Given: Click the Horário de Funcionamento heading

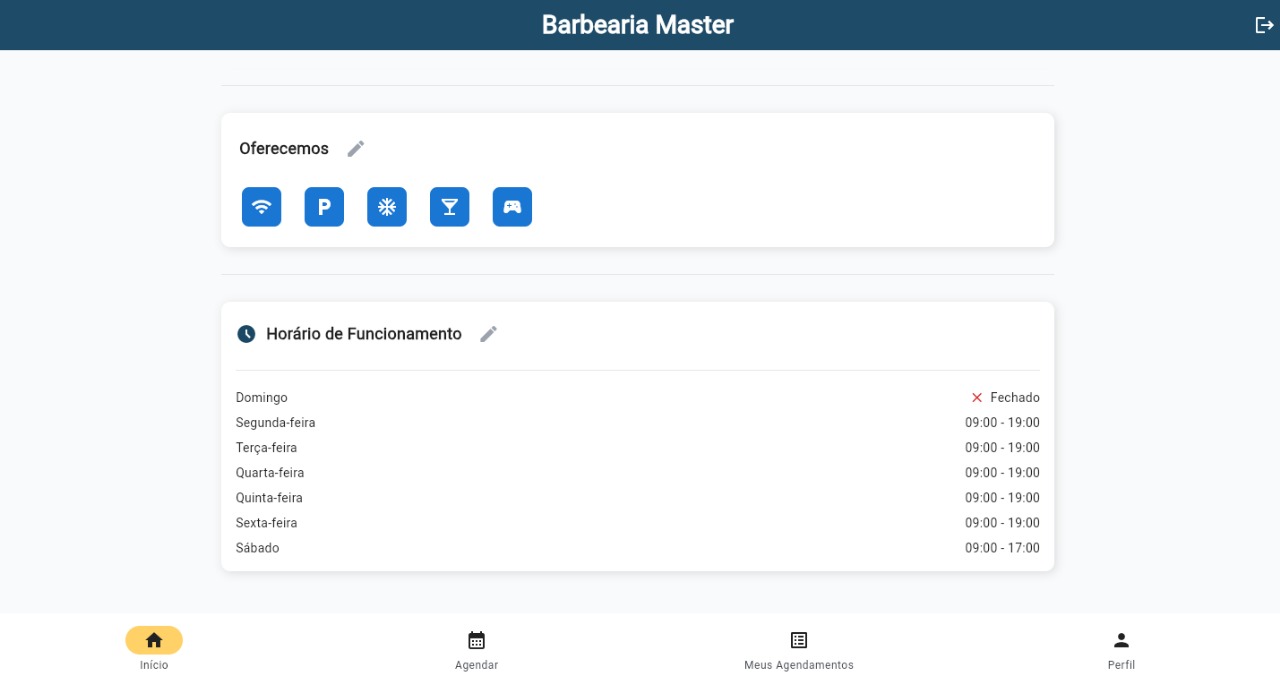Looking at the screenshot, I should coord(364,334).
